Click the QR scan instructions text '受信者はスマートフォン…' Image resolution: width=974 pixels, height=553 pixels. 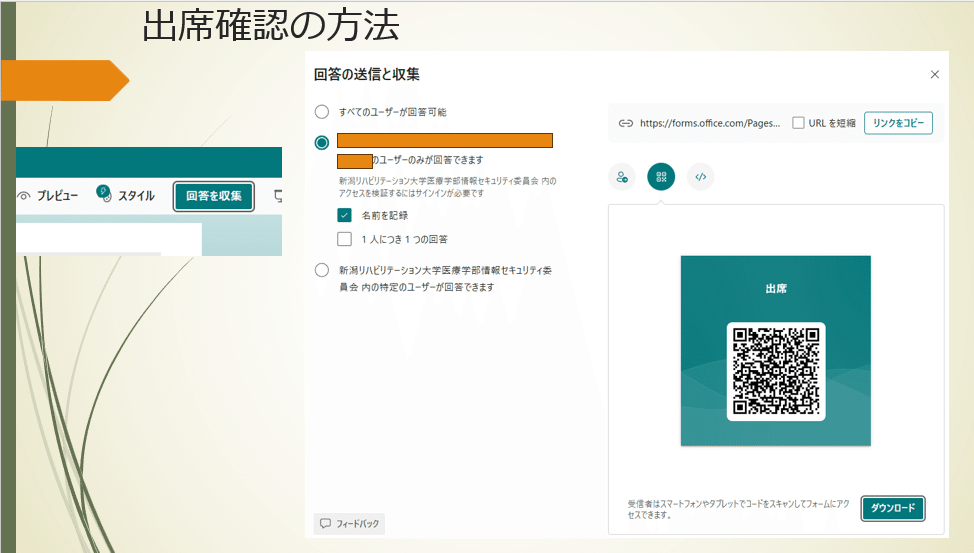point(738,509)
